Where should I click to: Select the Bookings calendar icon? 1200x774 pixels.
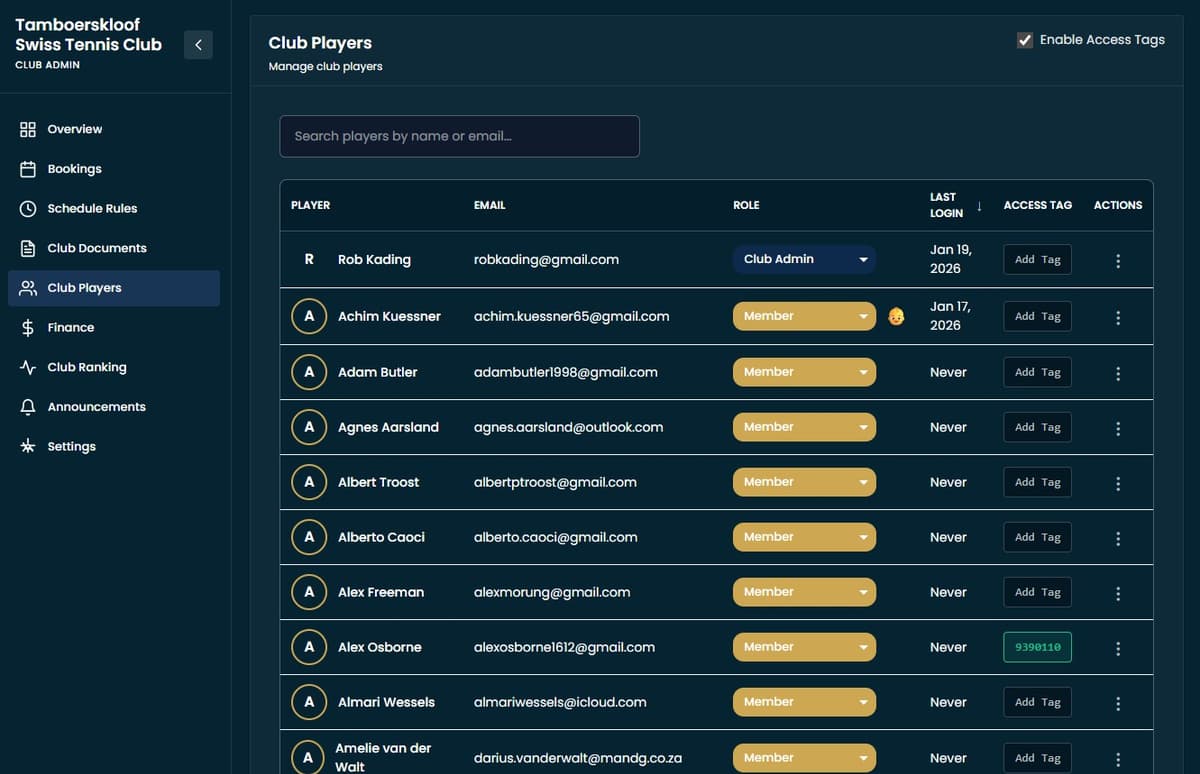(27, 168)
